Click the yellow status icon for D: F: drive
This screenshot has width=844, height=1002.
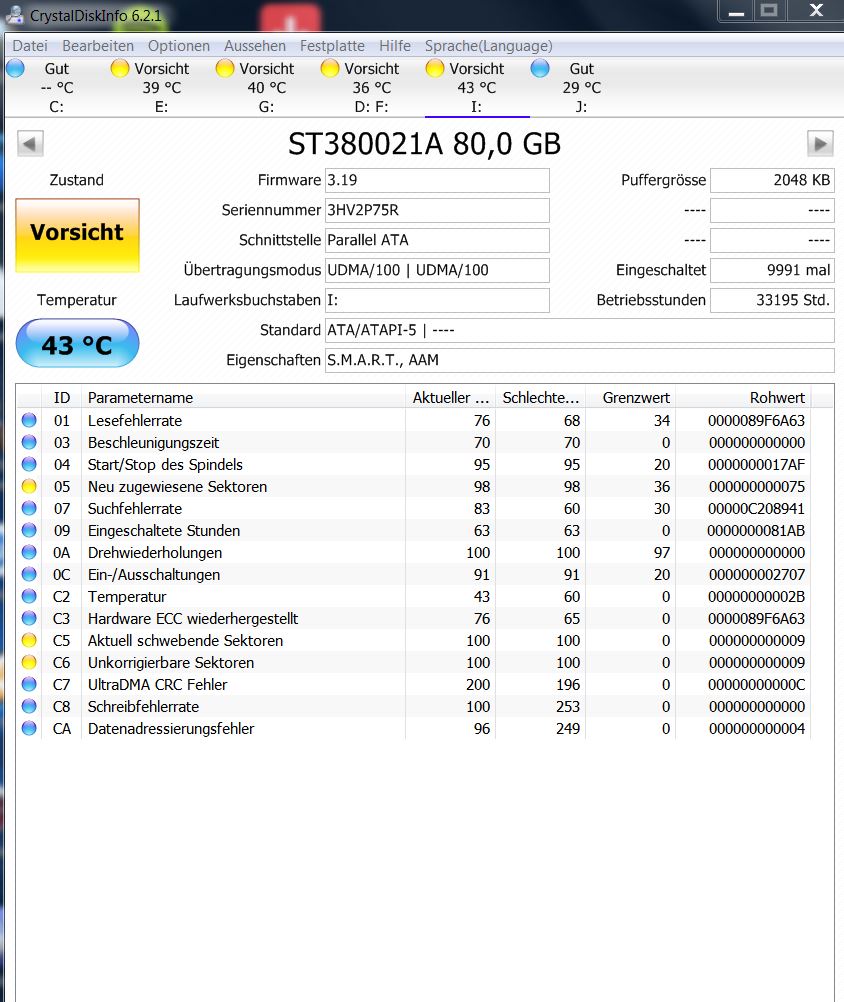click(x=330, y=68)
